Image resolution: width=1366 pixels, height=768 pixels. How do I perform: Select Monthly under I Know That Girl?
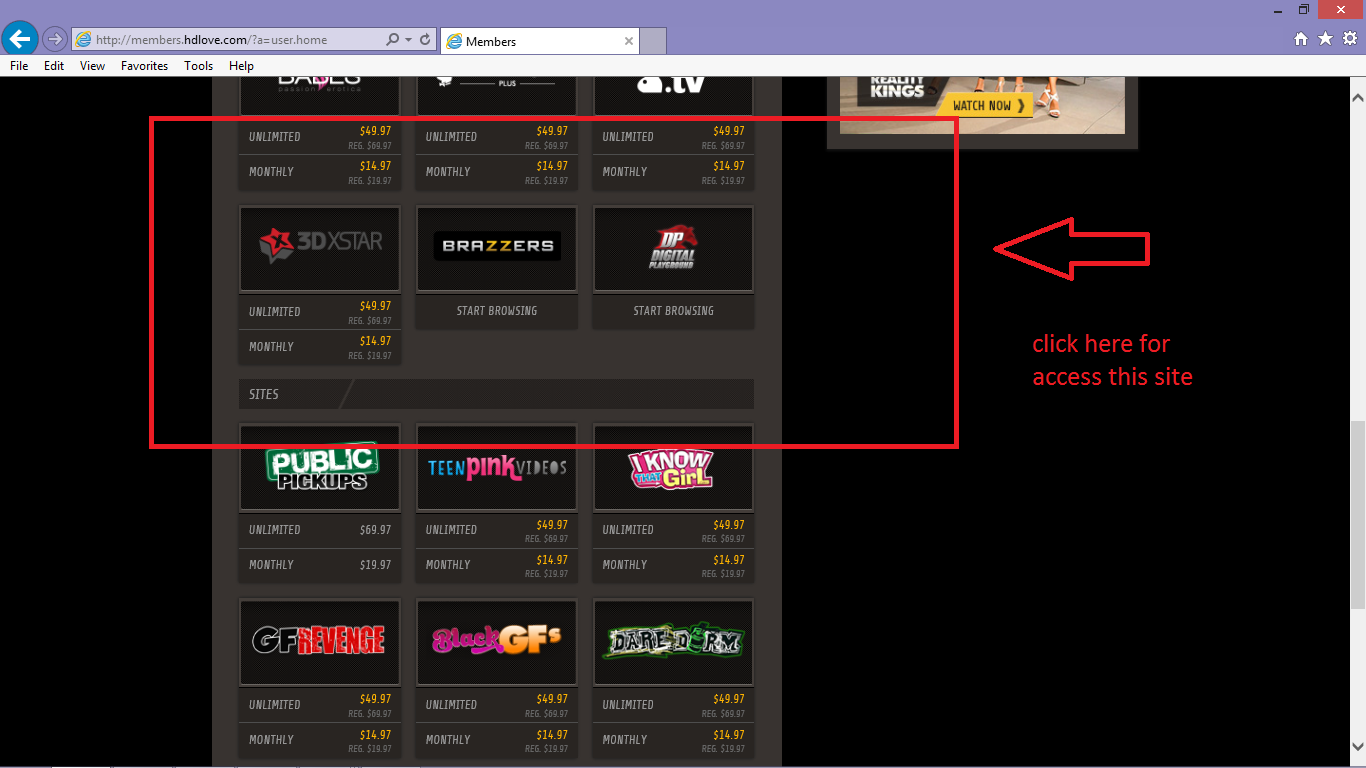[673, 565]
